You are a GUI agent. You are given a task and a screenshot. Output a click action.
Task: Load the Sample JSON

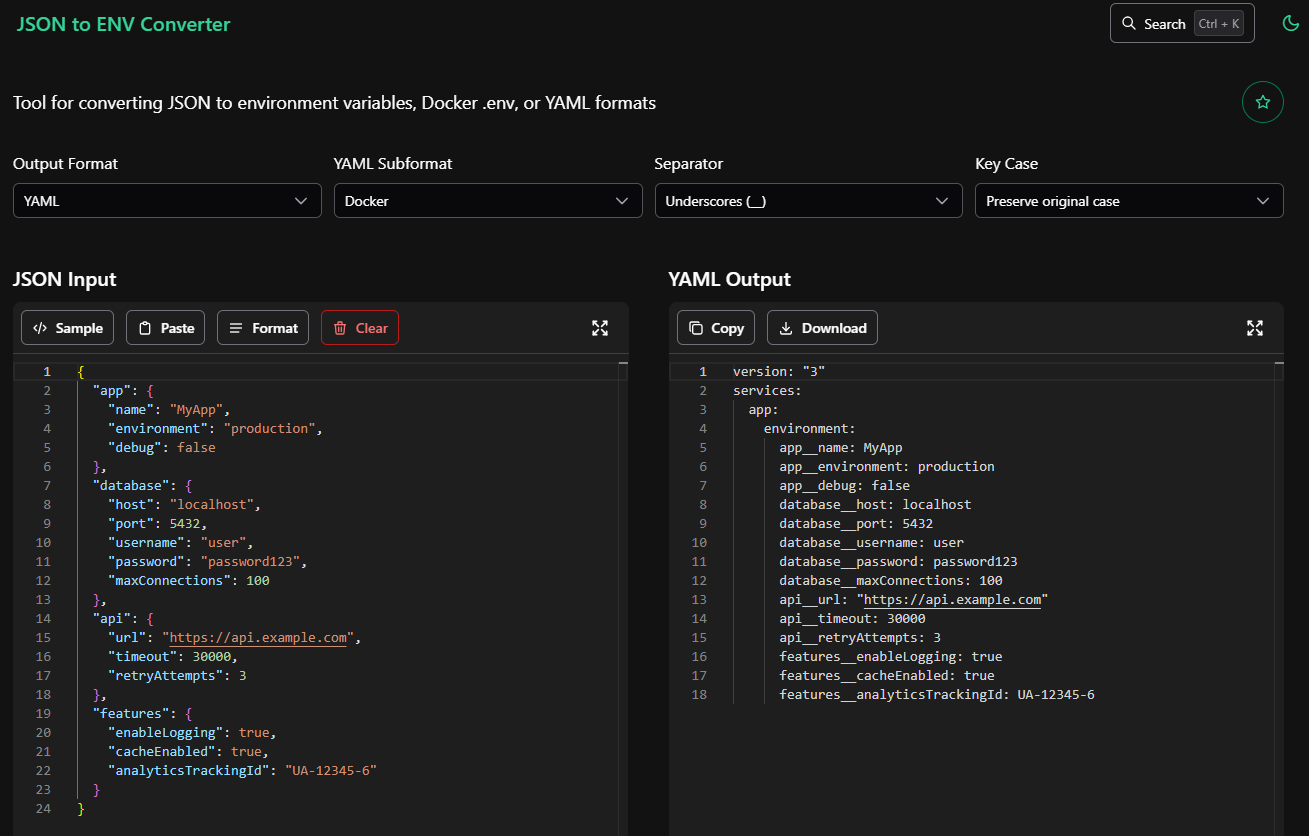(67, 327)
